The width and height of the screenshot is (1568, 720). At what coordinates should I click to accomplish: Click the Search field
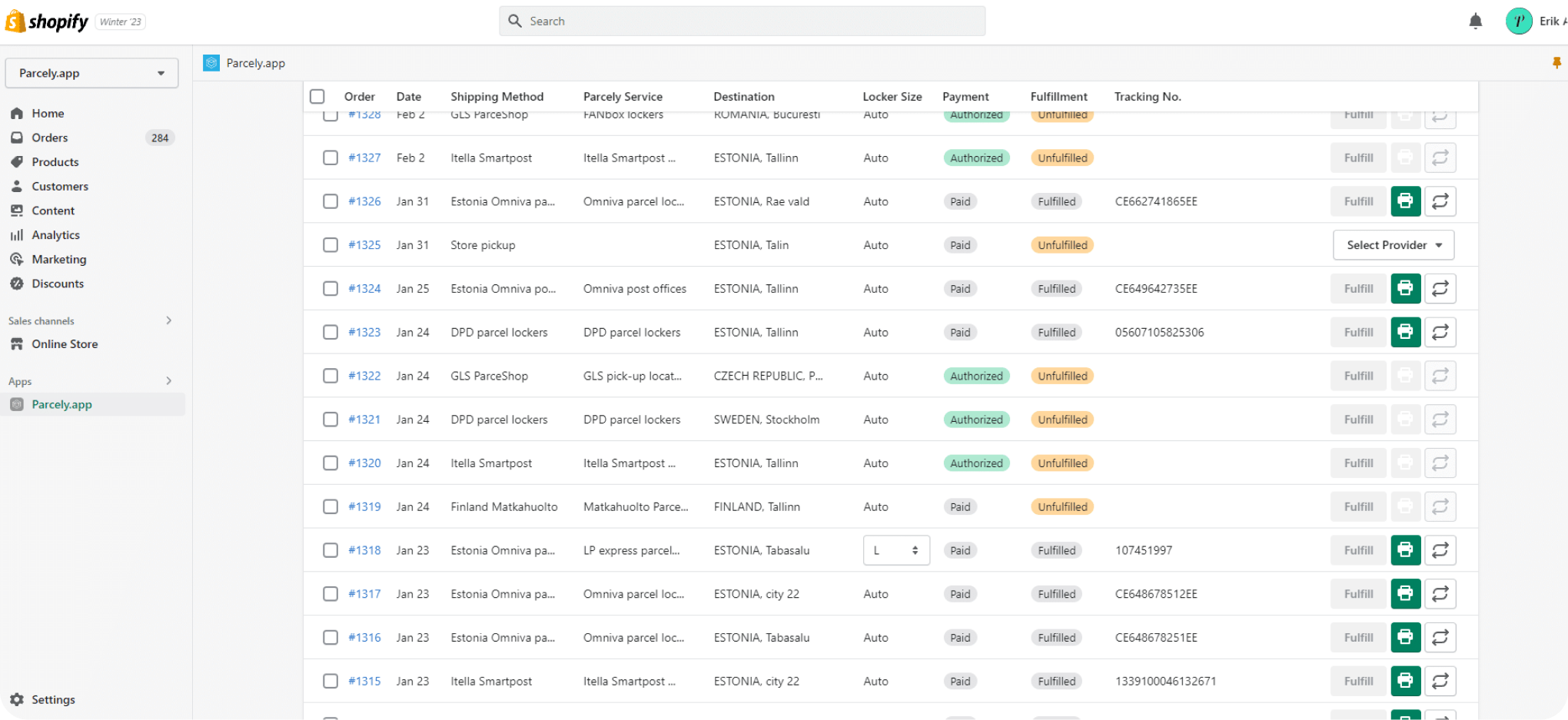point(742,22)
